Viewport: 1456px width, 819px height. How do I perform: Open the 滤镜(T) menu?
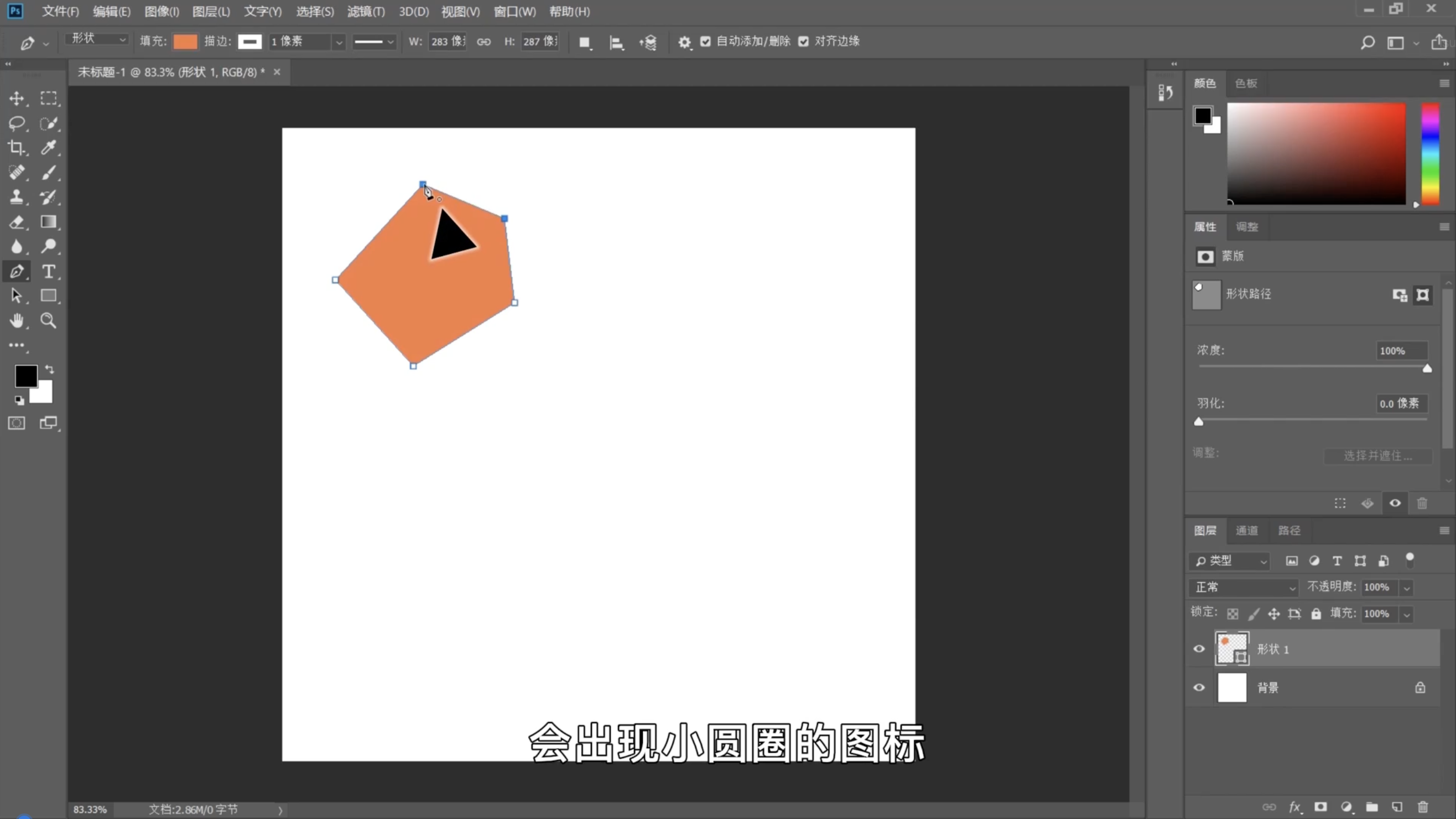[366, 11]
